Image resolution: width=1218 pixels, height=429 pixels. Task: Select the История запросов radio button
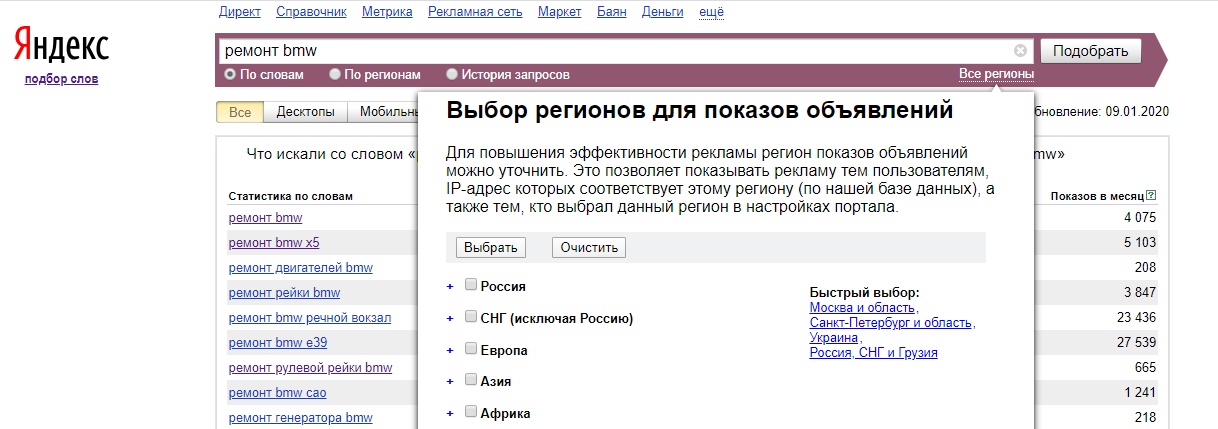(x=452, y=74)
